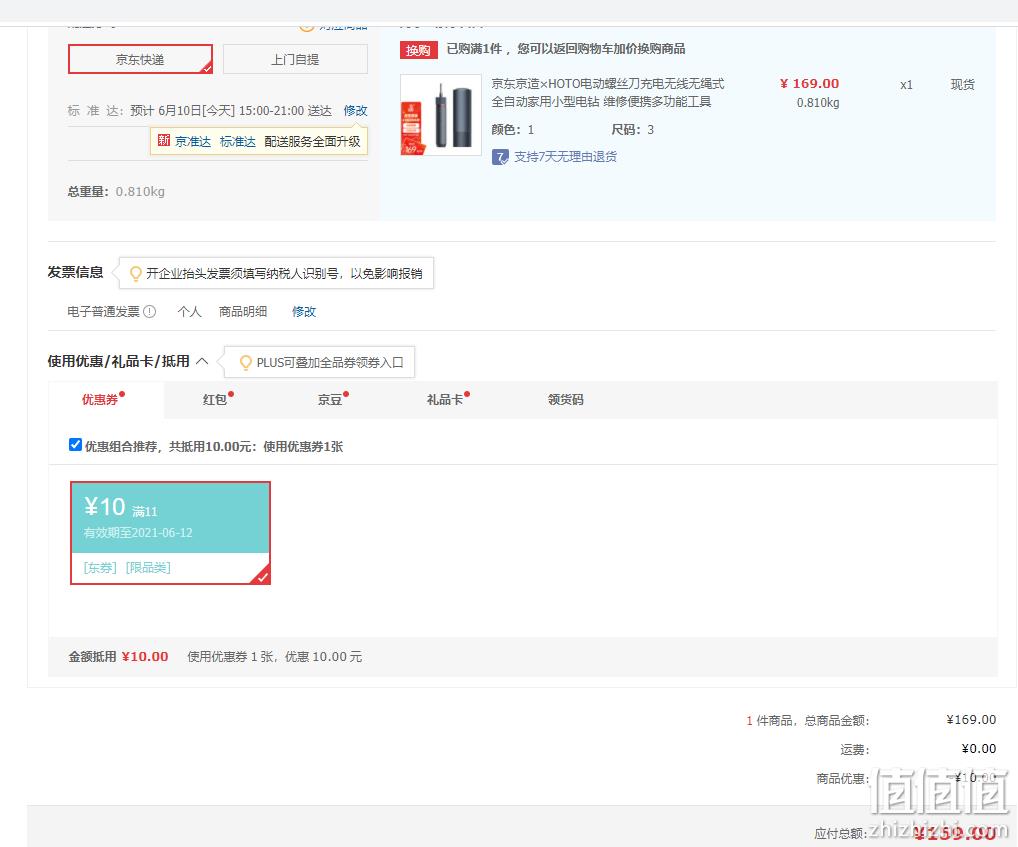Open 标准达 delivery service link

(x=238, y=141)
